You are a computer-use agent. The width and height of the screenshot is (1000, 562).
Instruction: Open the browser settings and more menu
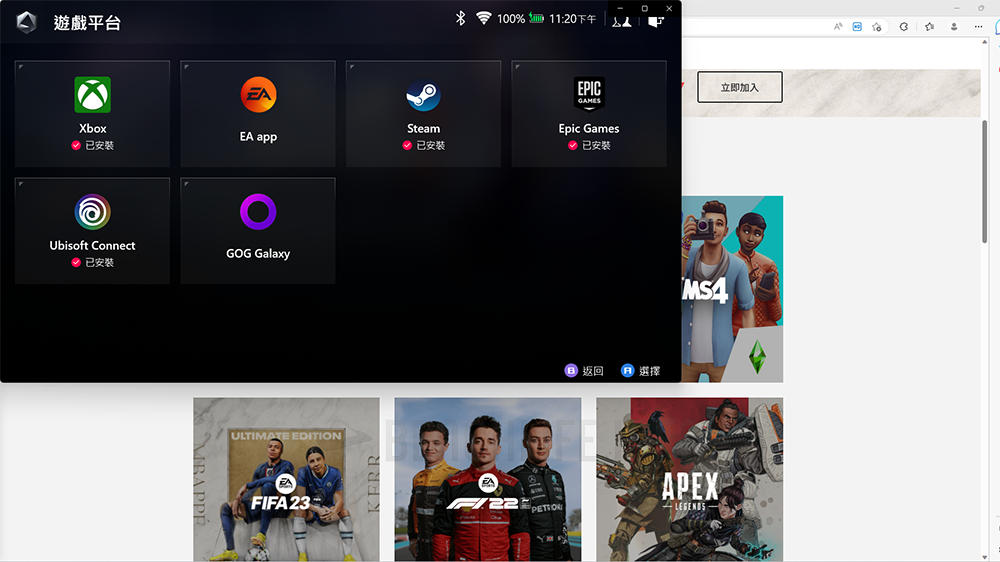978,27
